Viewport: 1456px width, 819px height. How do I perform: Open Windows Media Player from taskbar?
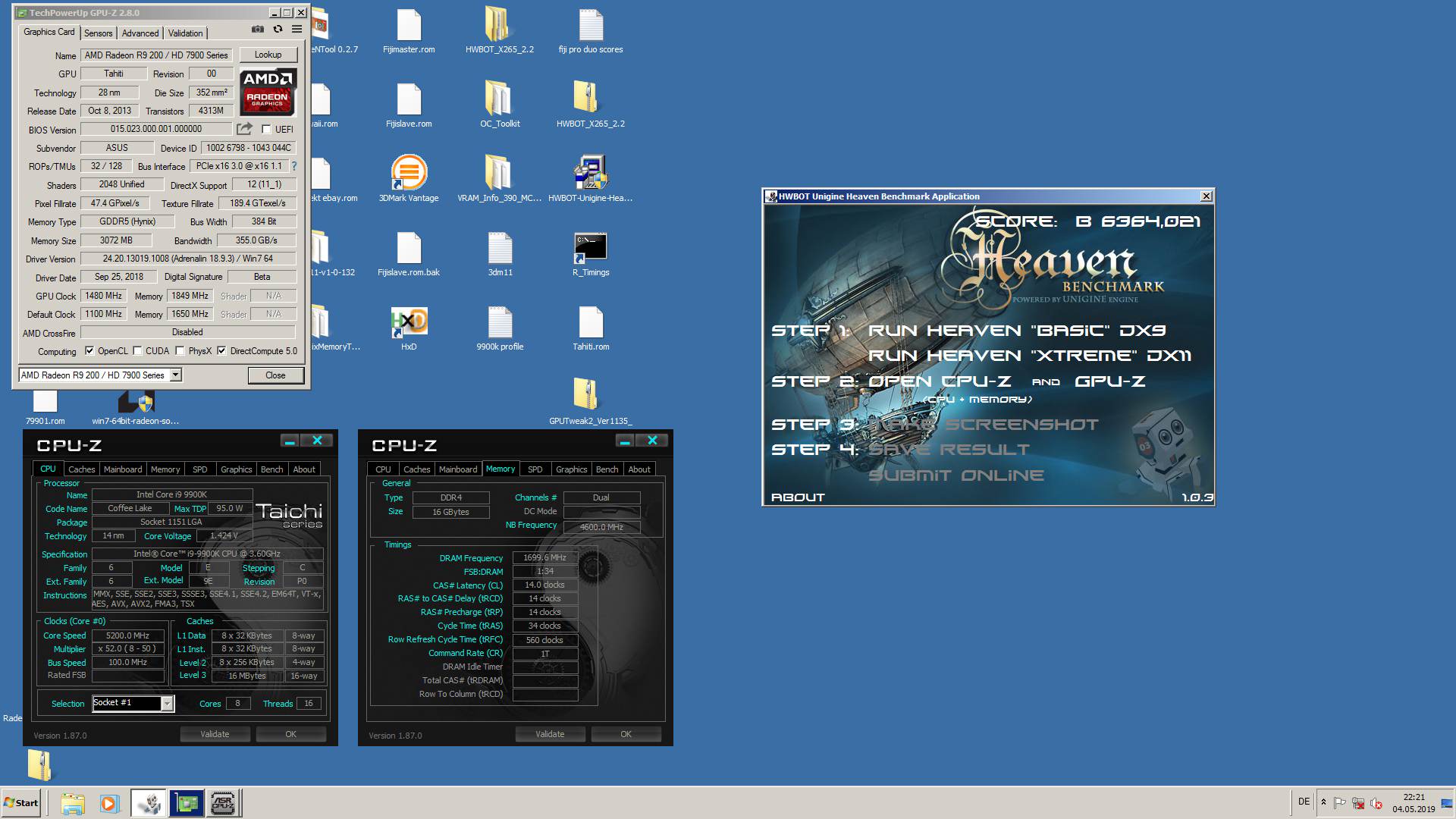click(x=109, y=803)
